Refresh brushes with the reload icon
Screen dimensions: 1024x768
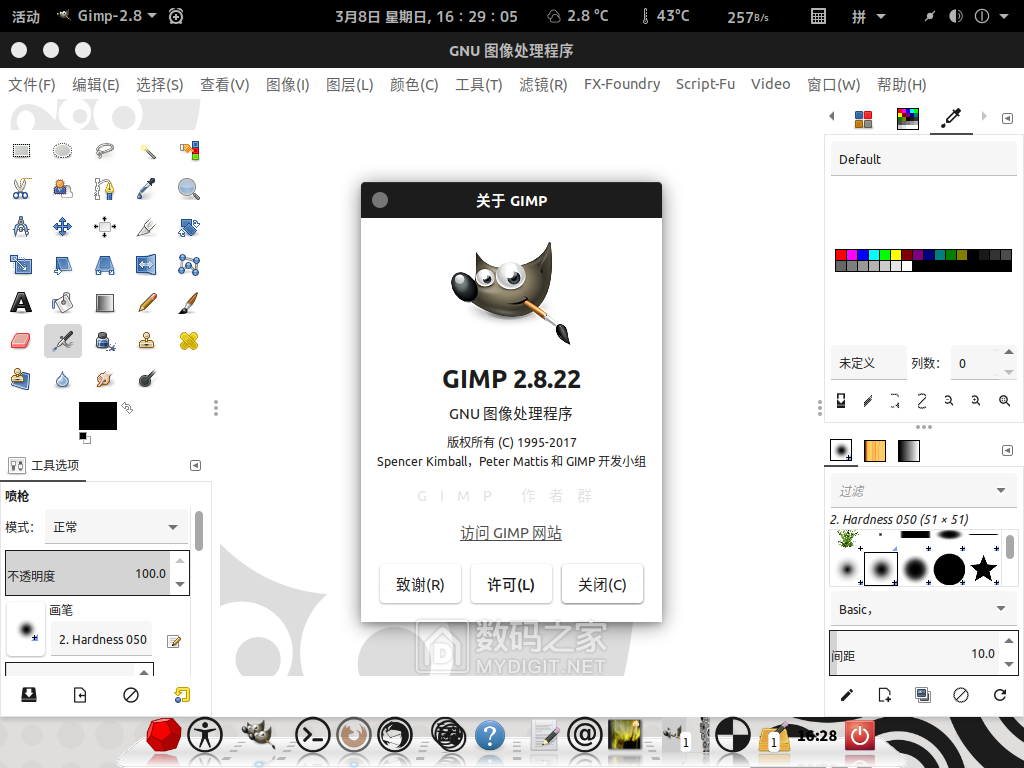pyautogui.click(x=1000, y=696)
